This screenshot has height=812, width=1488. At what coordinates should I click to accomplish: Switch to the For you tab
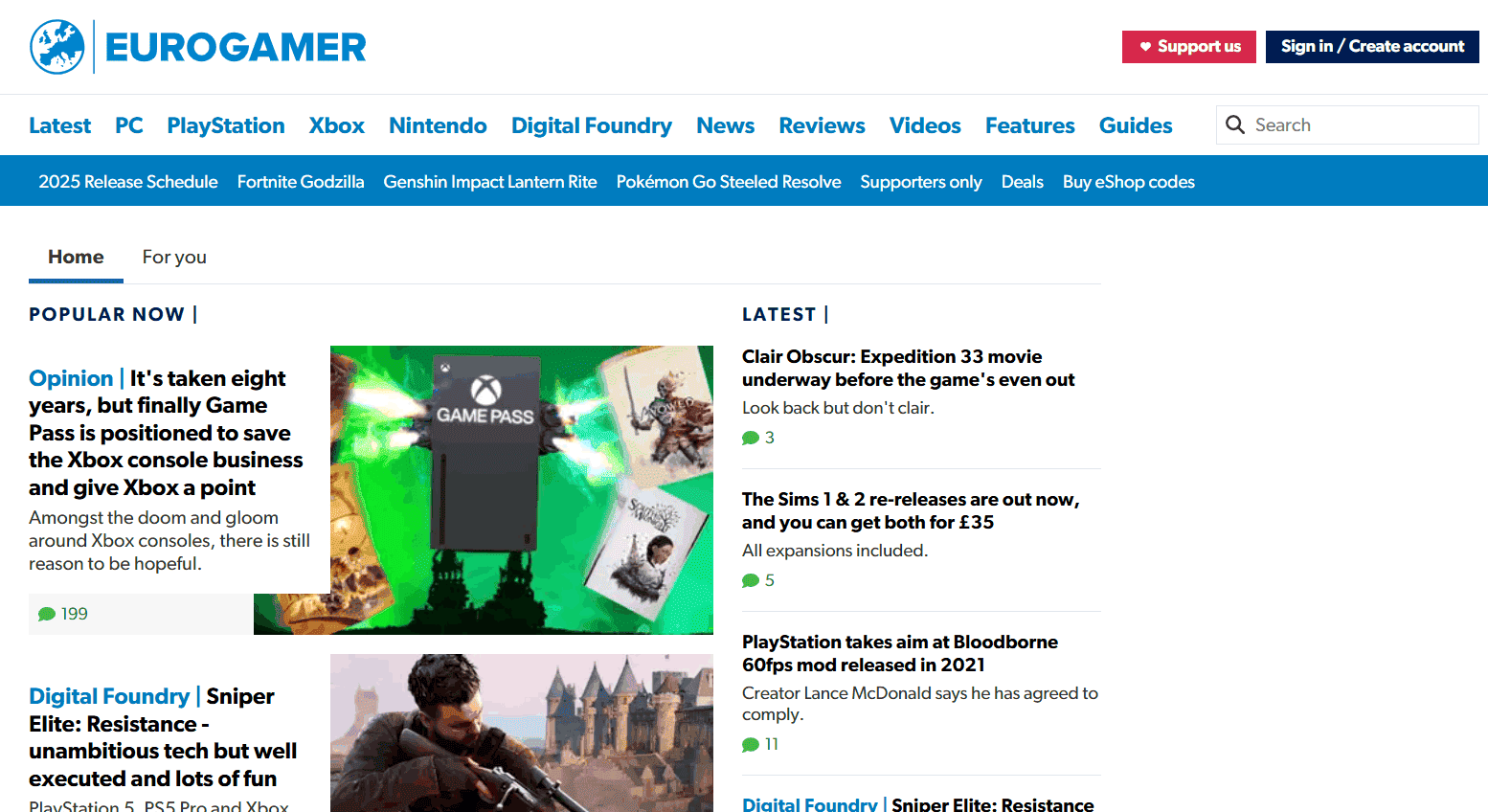tap(174, 257)
